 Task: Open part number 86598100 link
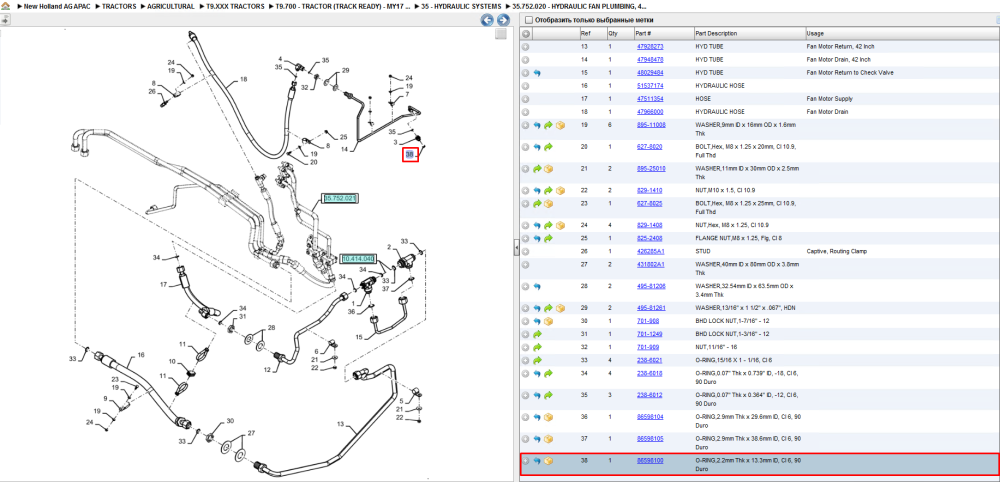click(650, 460)
